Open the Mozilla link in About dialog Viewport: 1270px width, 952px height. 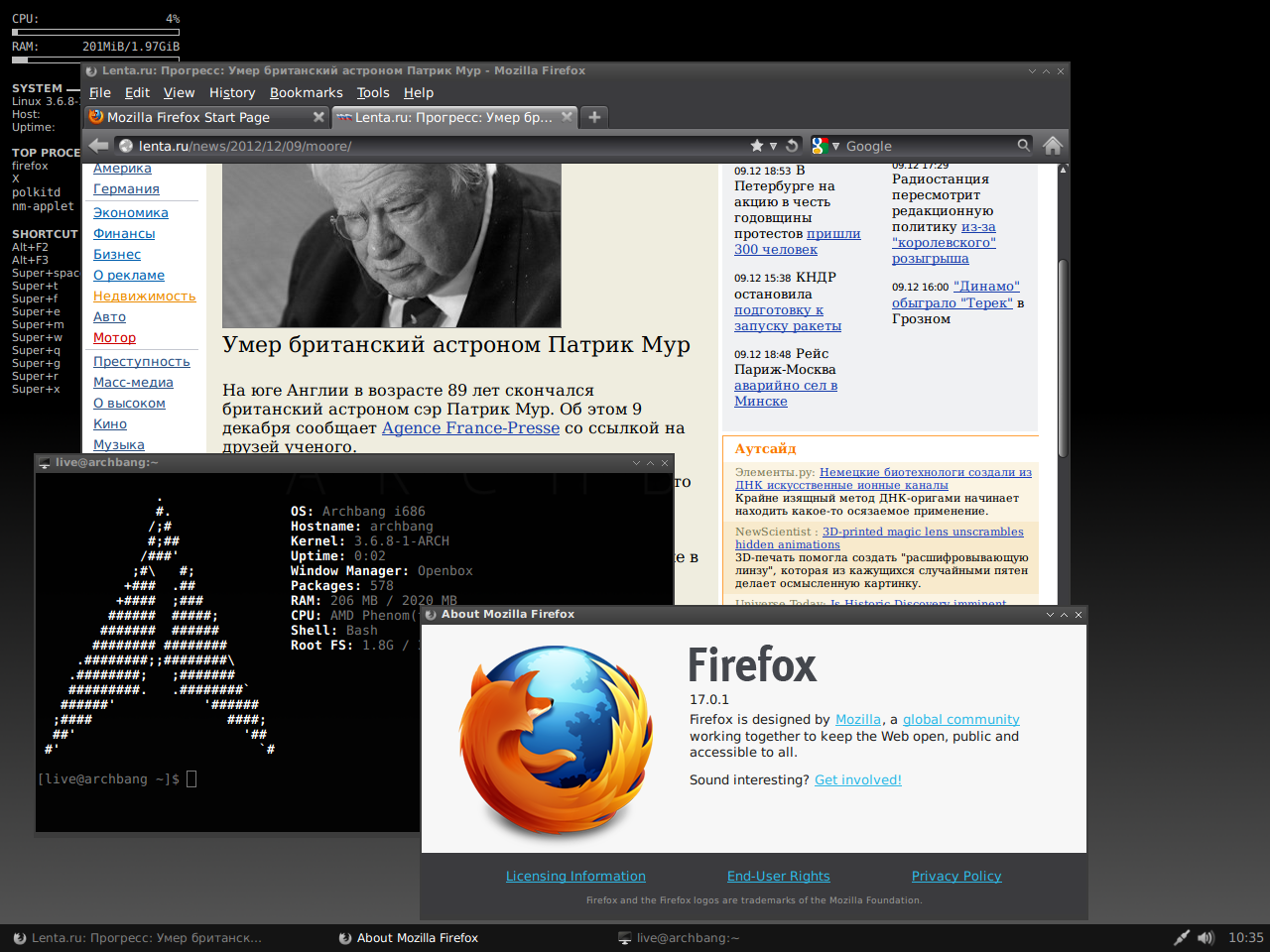tap(858, 720)
